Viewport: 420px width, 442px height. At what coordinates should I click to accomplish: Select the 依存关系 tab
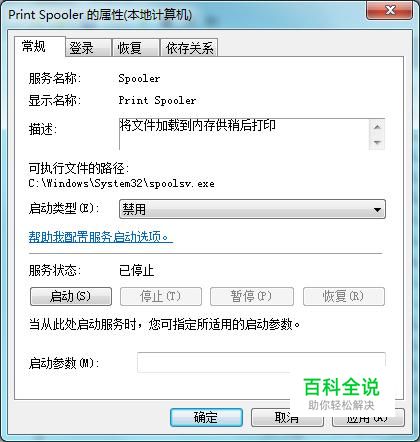pyautogui.click(x=189, y=48)
